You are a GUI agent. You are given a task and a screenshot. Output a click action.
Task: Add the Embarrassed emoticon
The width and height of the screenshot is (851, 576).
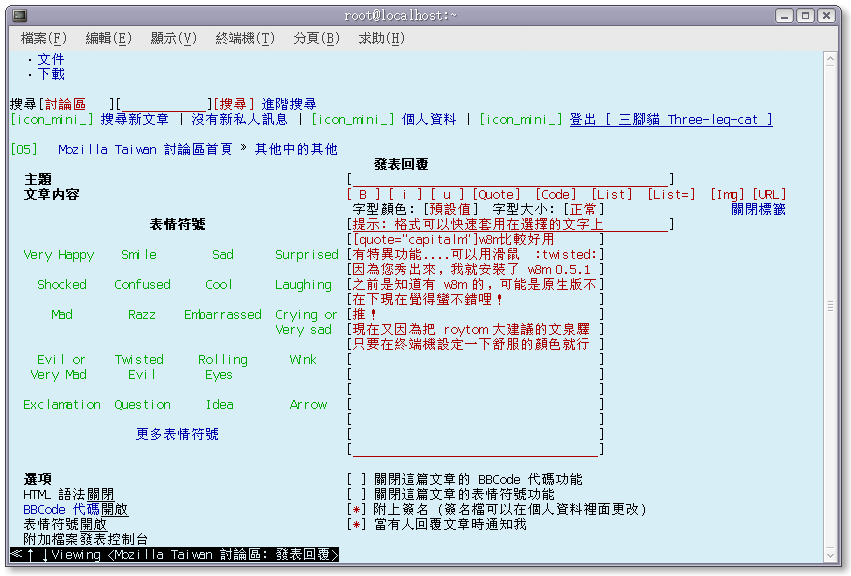click(x=222, y=315)
